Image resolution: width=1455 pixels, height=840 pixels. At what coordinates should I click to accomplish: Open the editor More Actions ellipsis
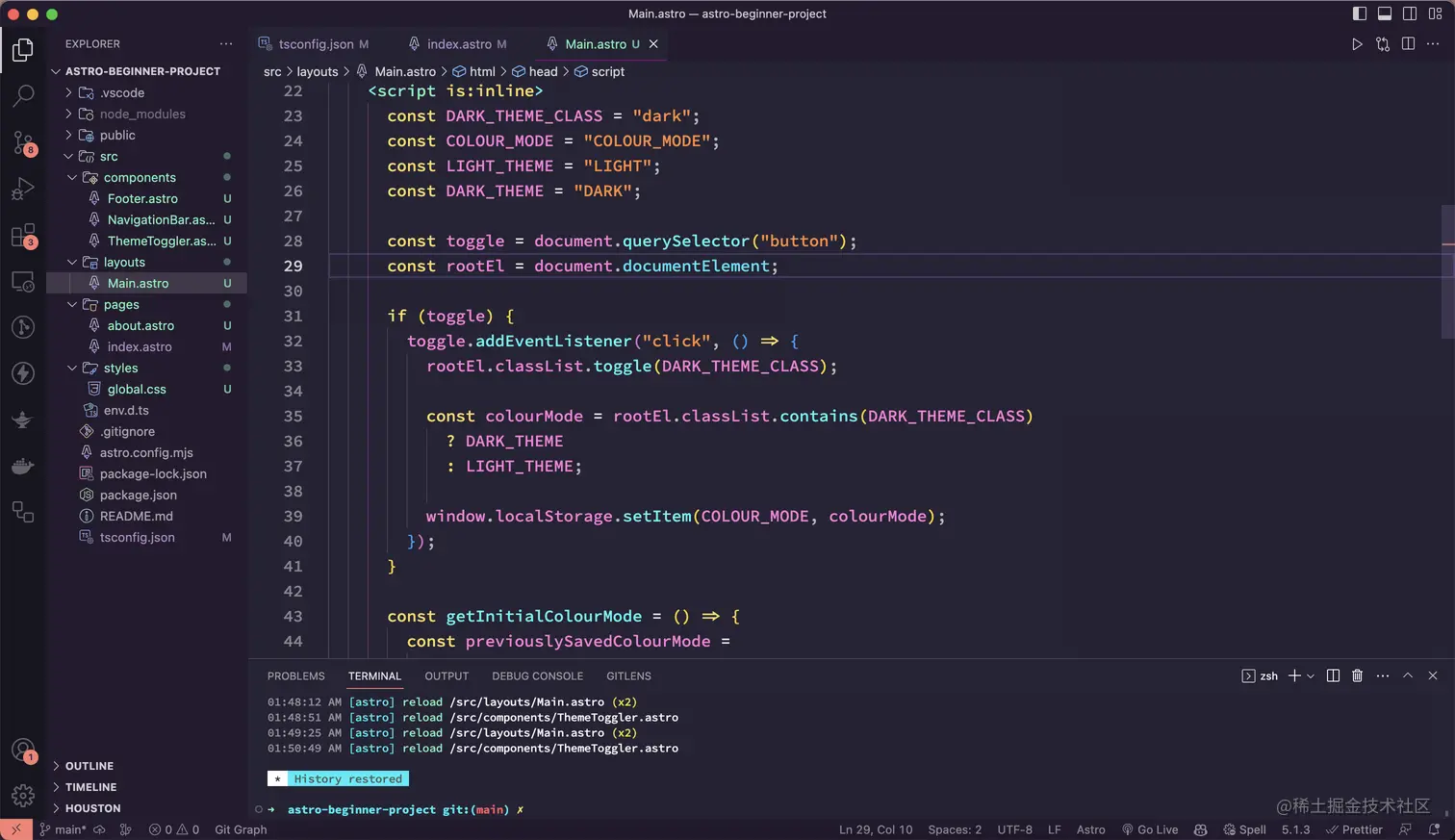1433,44
